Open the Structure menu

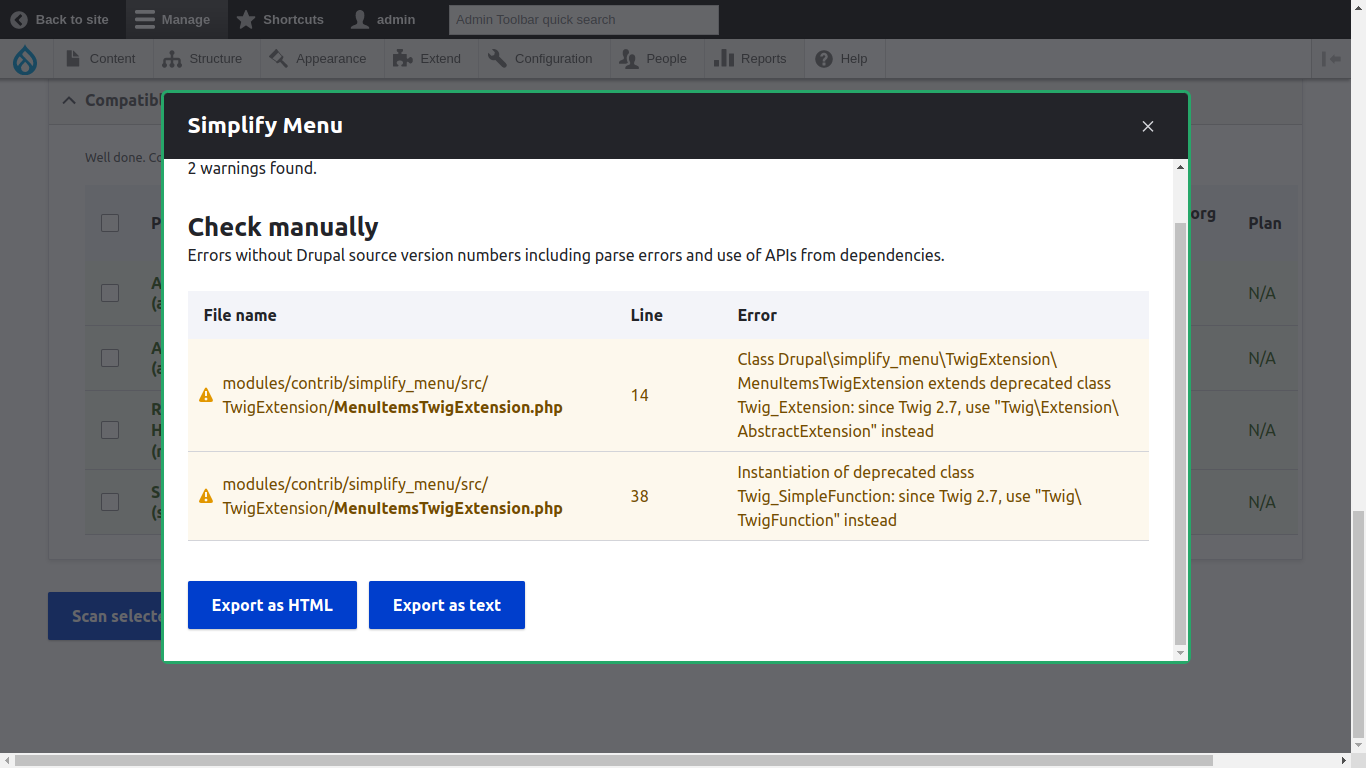[203, 59]
